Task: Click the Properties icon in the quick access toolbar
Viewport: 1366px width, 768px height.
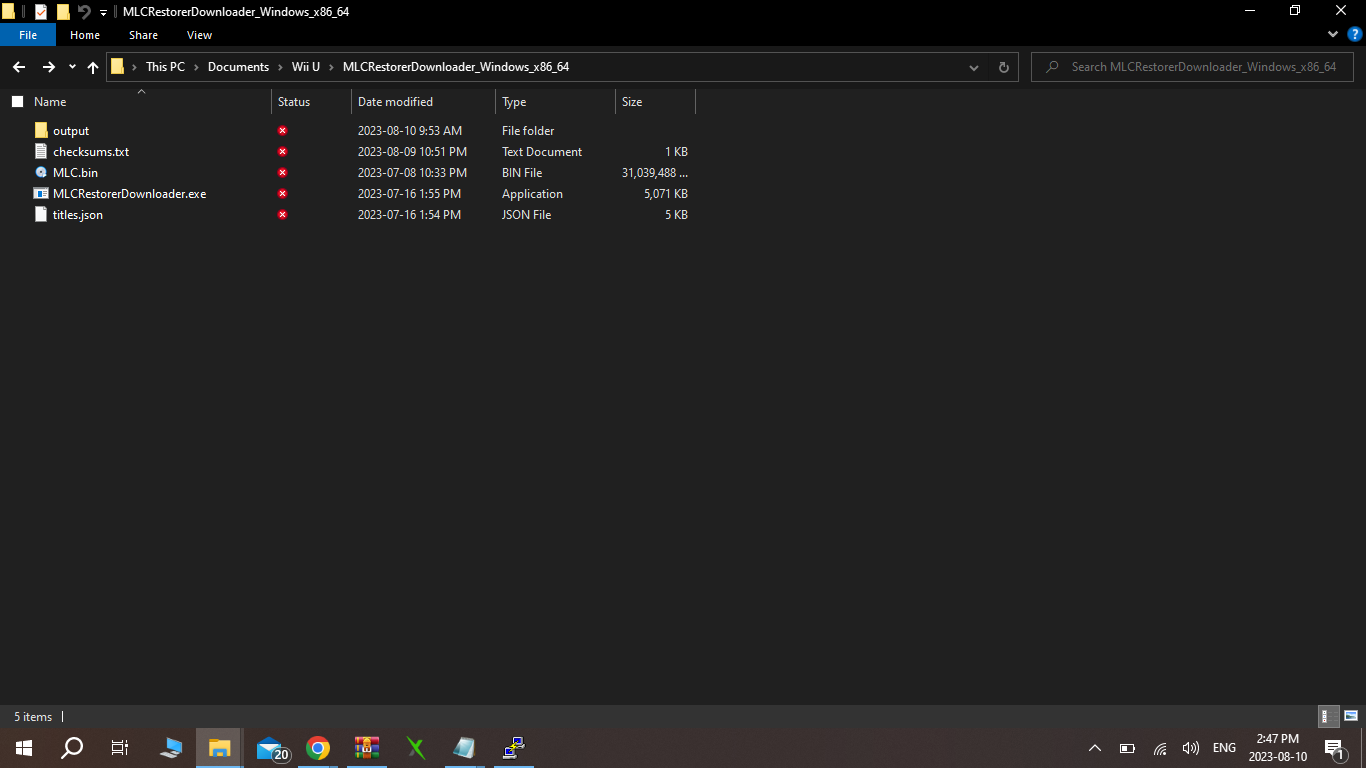Action: [41, 11]
